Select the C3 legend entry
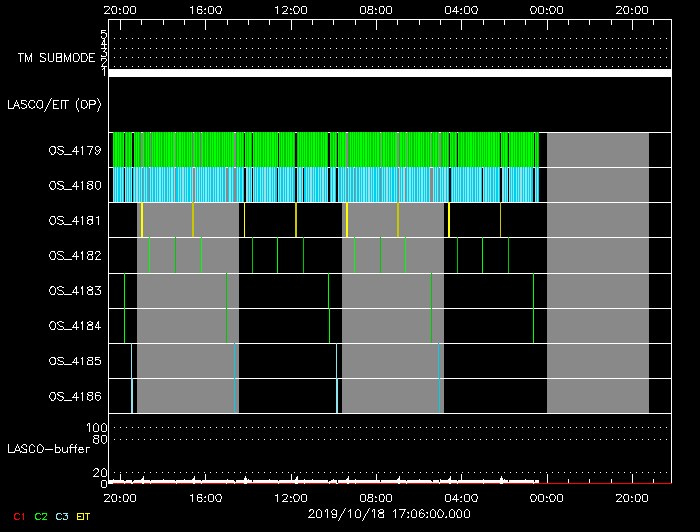The width and height of the screenshot is (700, 532). [x=63, y=516]
